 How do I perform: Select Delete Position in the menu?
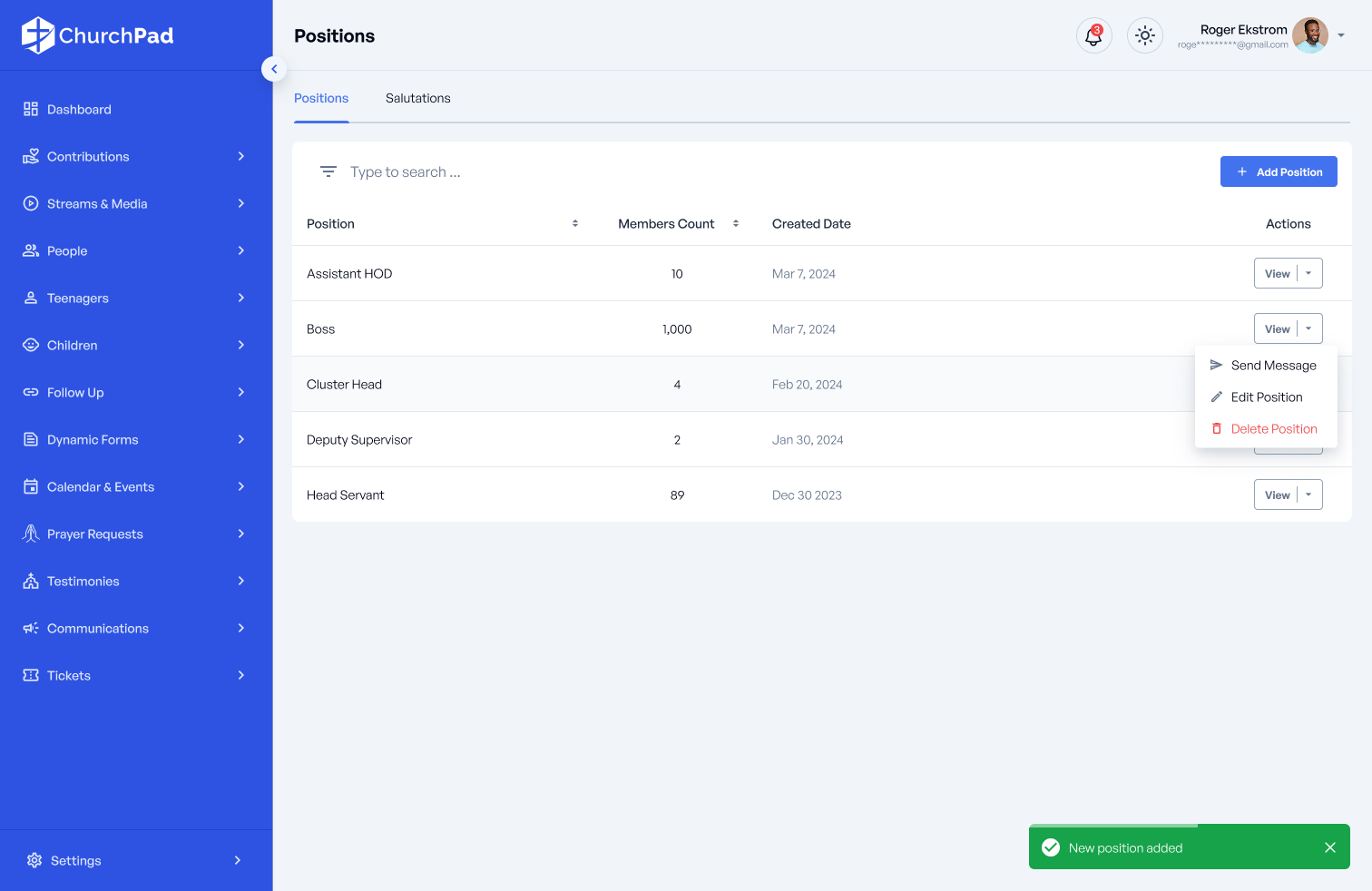[1273, 429]
